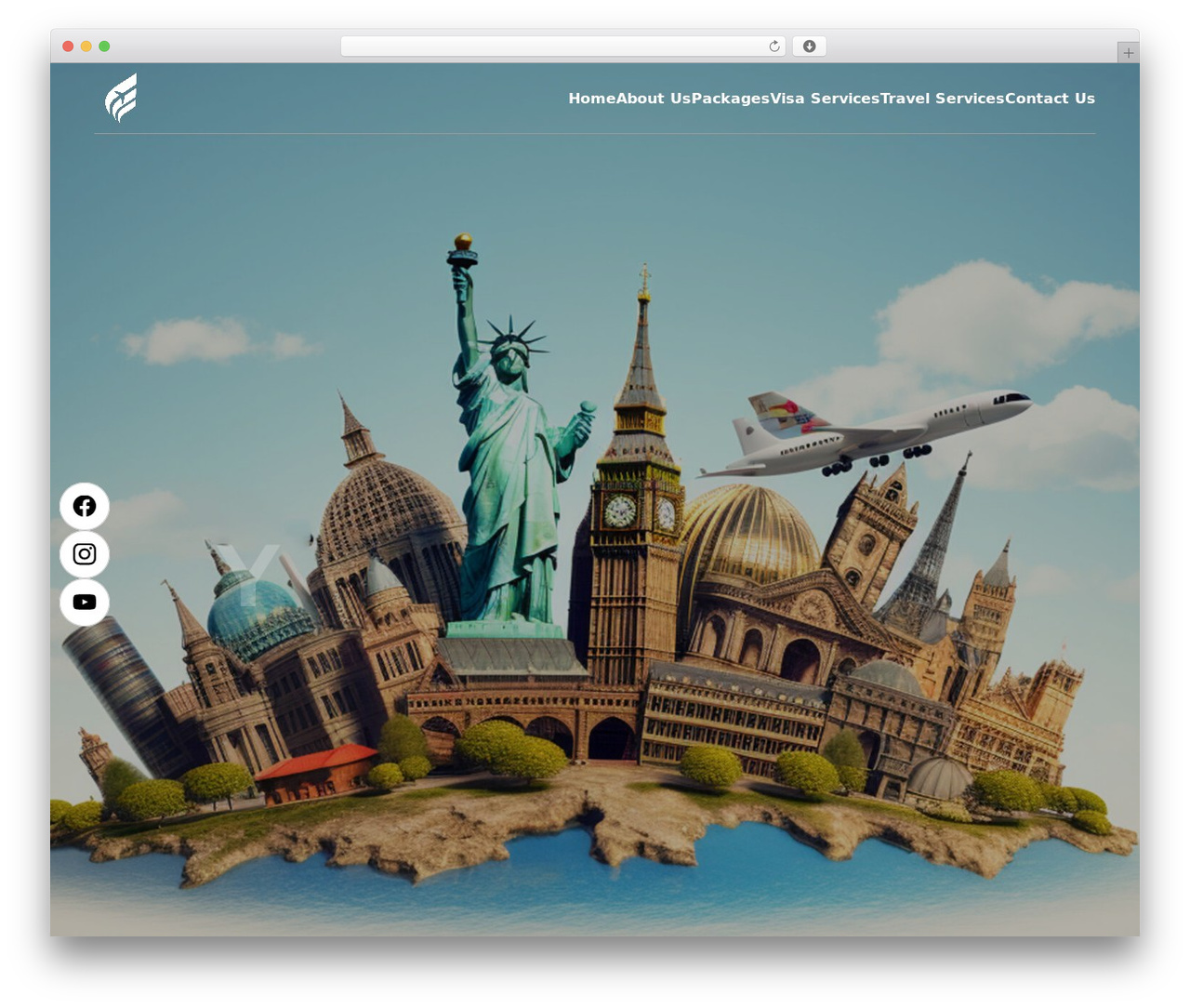Click the site logo in header
This screenshot has width=1190, height=1008.
pyautogui.click(x=121, y=98)
